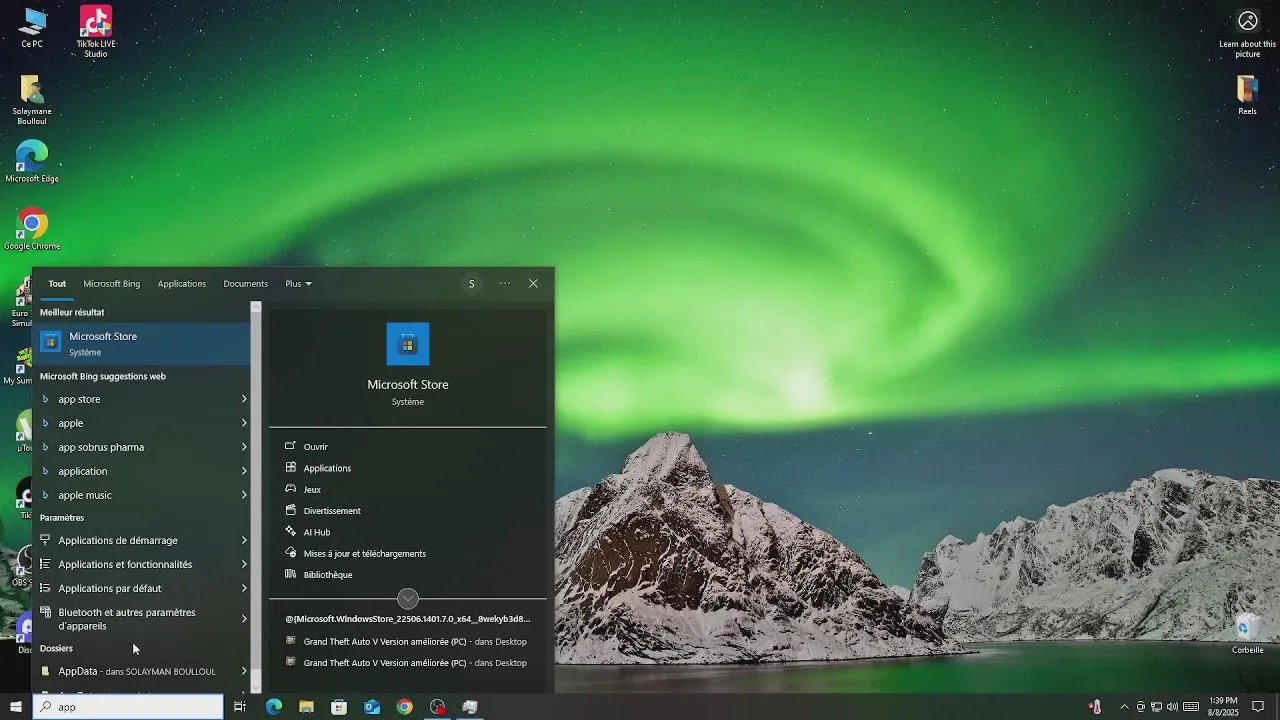Switch to the Microsoft Bing tab
Viewport: 1280px width, 720px height.
click(111, 284)
